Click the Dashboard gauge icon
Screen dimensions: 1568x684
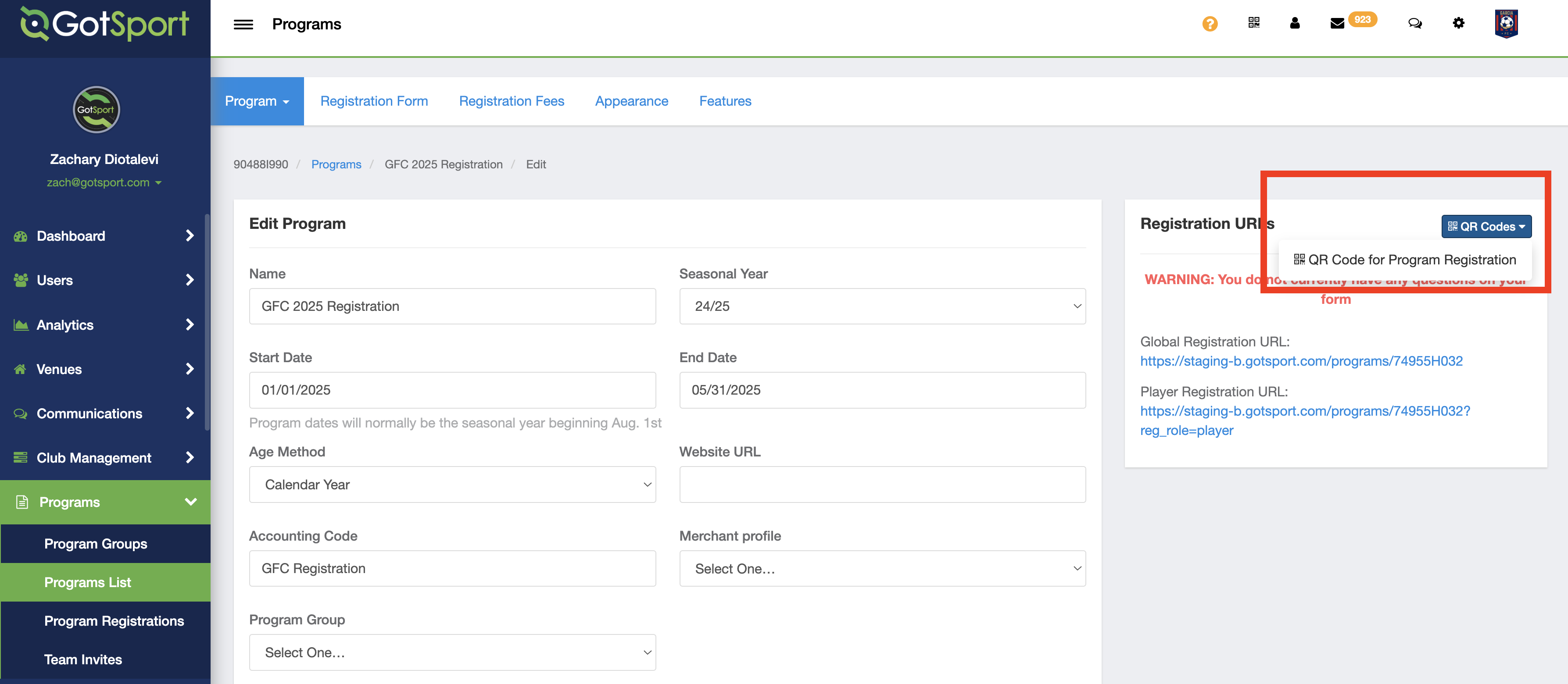[21, 236]
